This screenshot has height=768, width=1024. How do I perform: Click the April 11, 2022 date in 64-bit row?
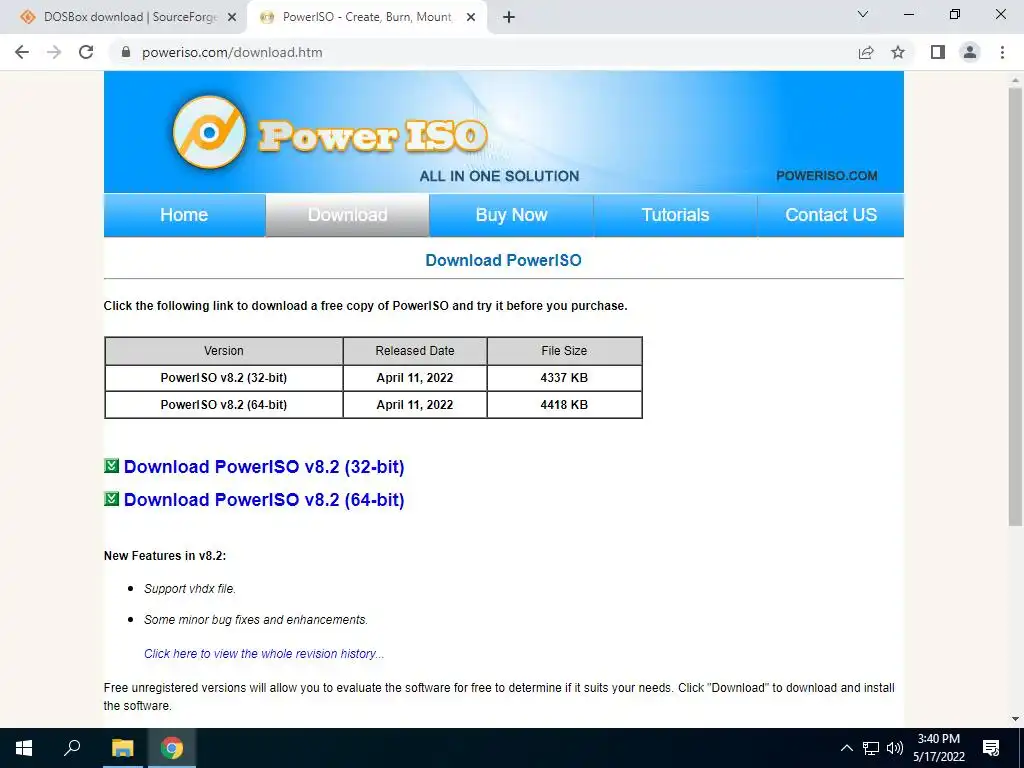click(415, 404)
